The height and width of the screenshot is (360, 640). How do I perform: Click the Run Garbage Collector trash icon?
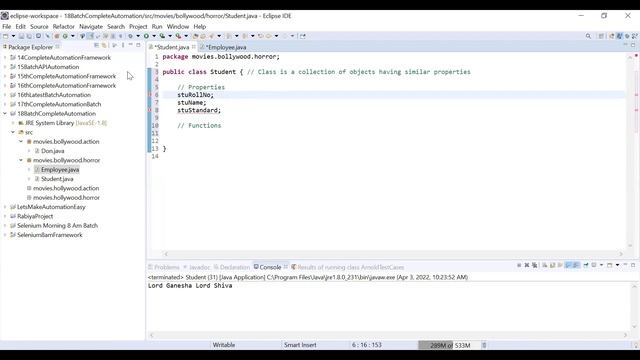point(484,345)
